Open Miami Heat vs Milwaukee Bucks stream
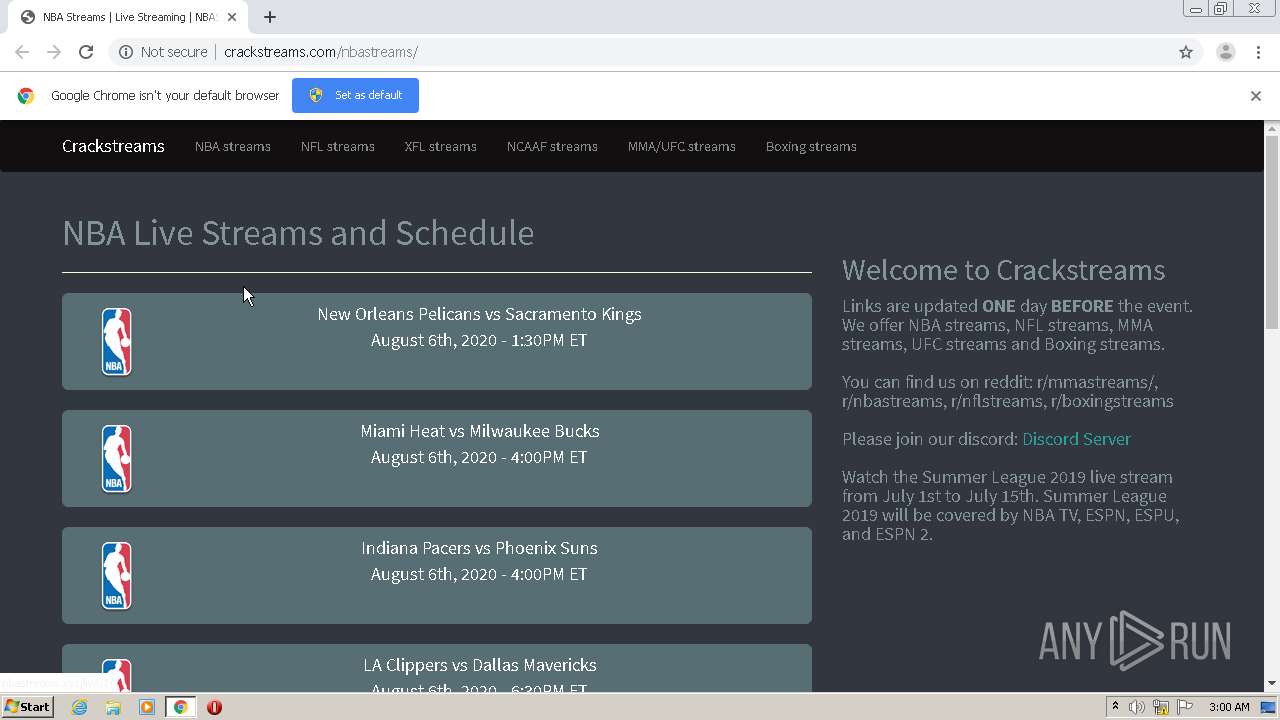This screenshot has height=720, width=1280. click(437, 458)
